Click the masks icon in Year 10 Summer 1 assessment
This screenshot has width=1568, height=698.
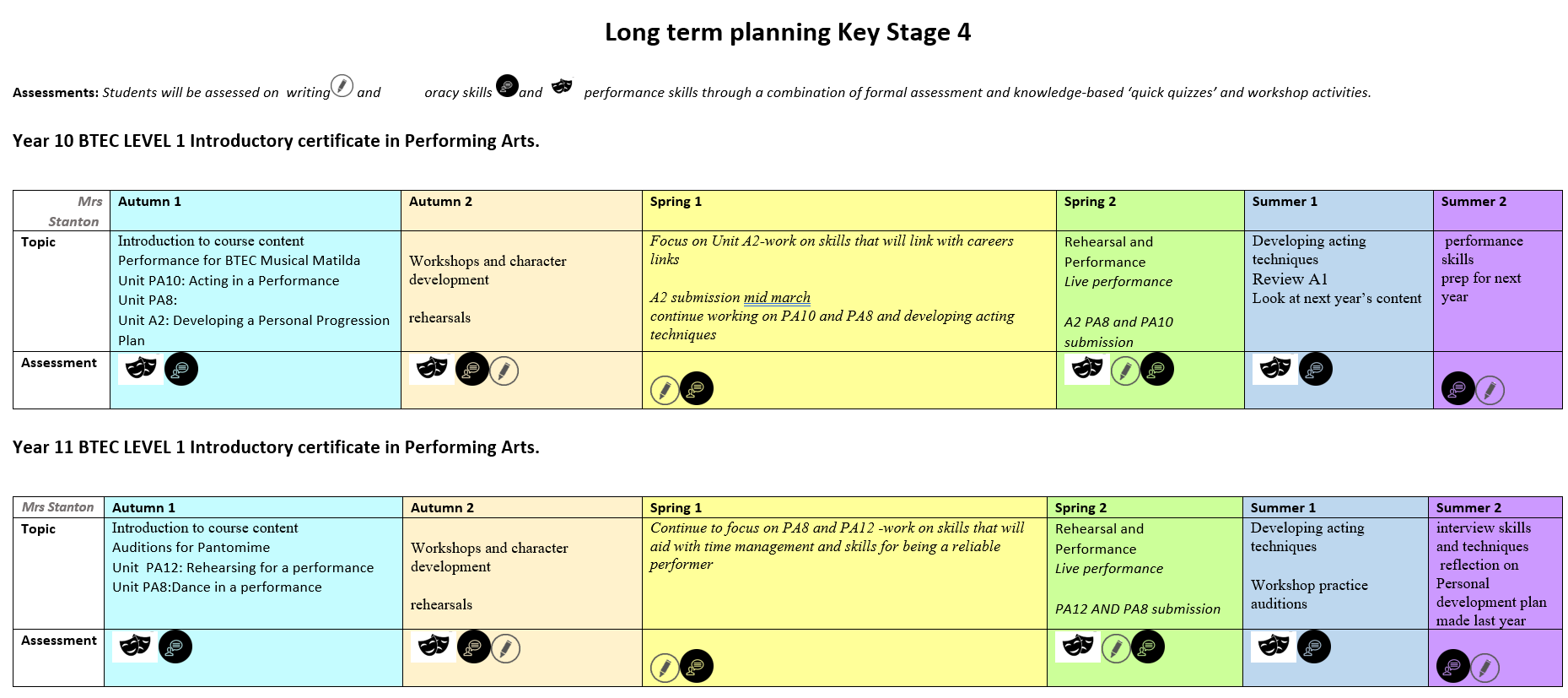coord(1274,368)
